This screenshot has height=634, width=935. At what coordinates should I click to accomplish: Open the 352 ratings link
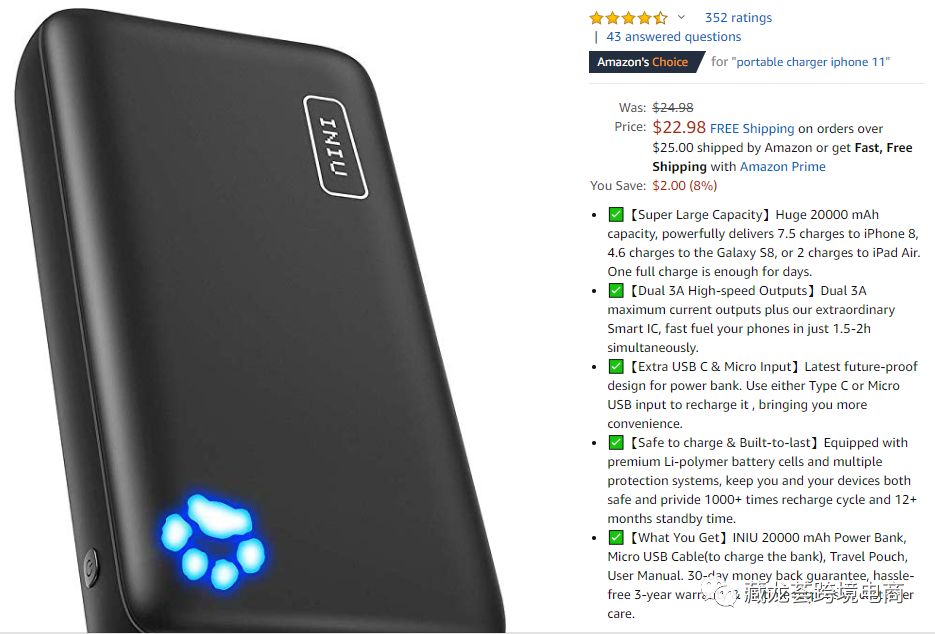pyautogui.click(x=738, y=17)
